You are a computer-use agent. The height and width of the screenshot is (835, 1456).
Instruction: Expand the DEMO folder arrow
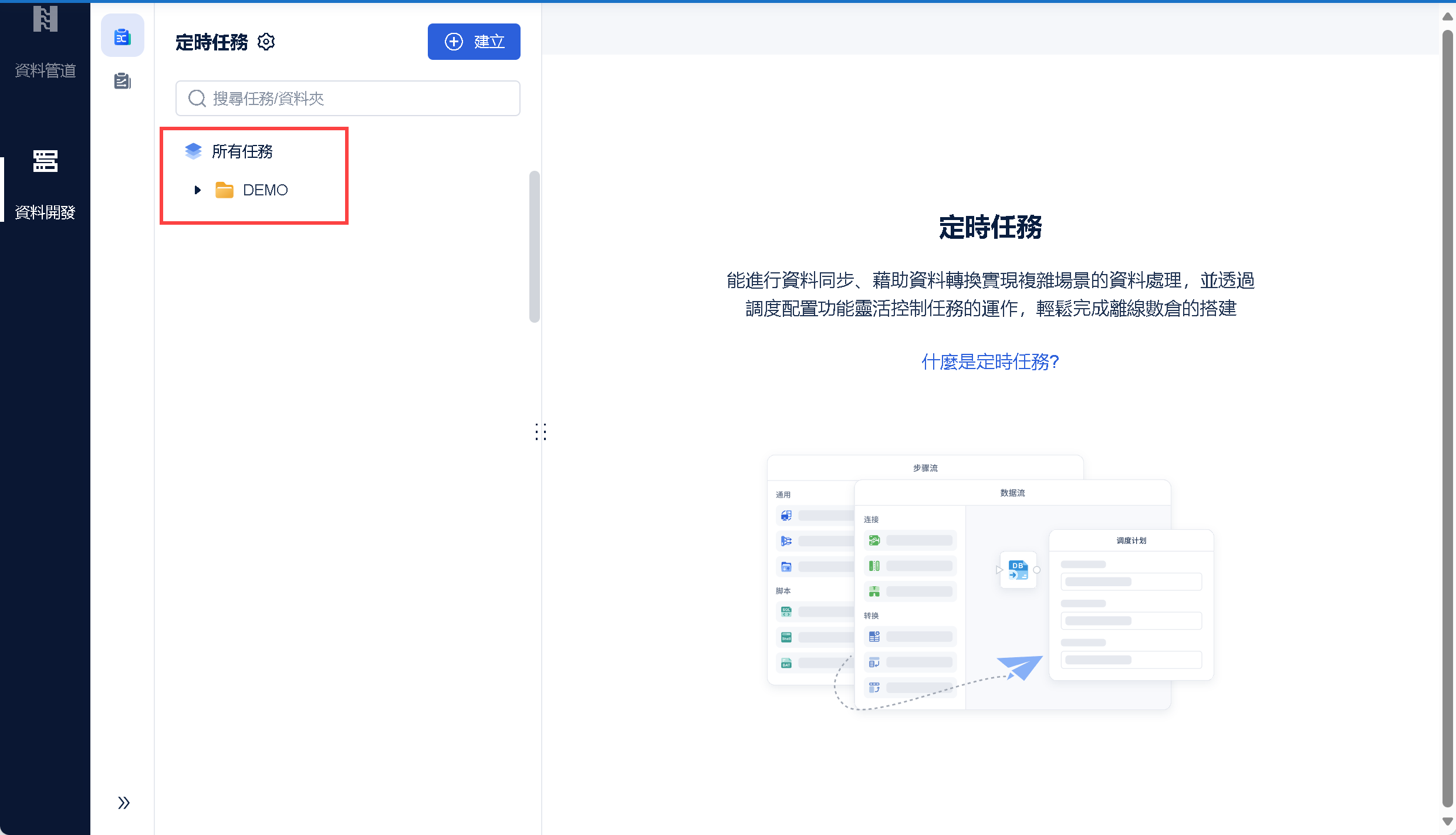[198, 190]
